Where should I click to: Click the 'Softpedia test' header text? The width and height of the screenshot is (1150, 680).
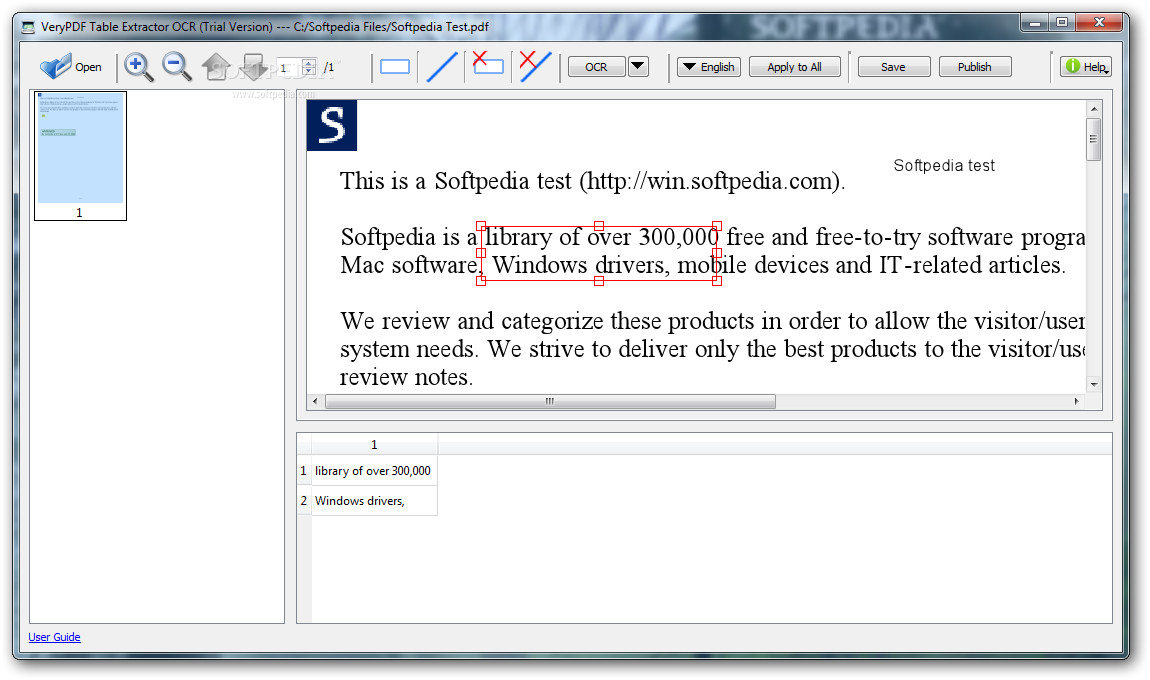click(944, 166)
